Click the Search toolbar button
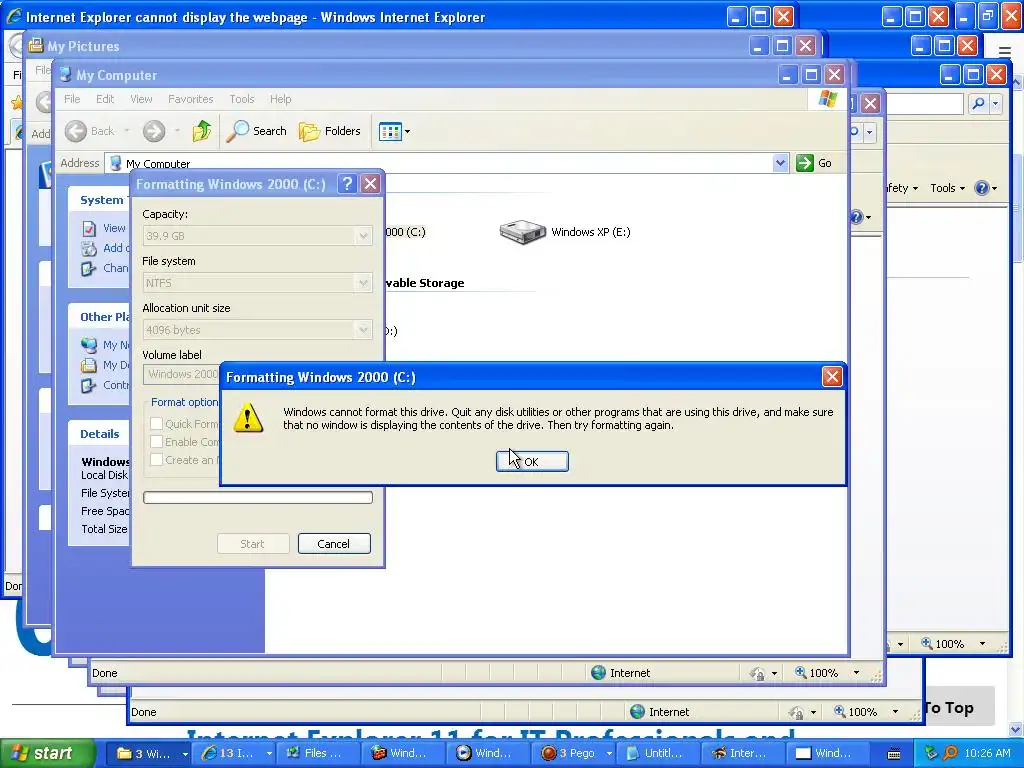The image size is (1024, 768). click(257, 131)
